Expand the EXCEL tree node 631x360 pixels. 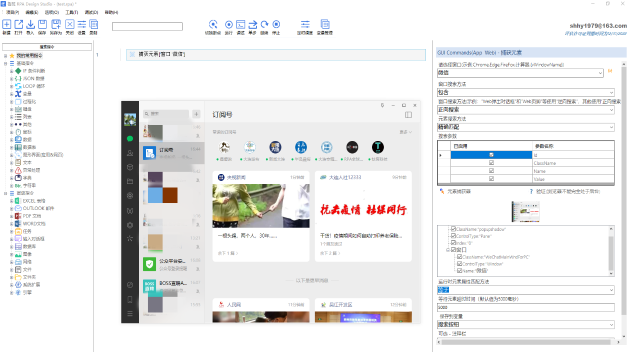click(11, 201)
